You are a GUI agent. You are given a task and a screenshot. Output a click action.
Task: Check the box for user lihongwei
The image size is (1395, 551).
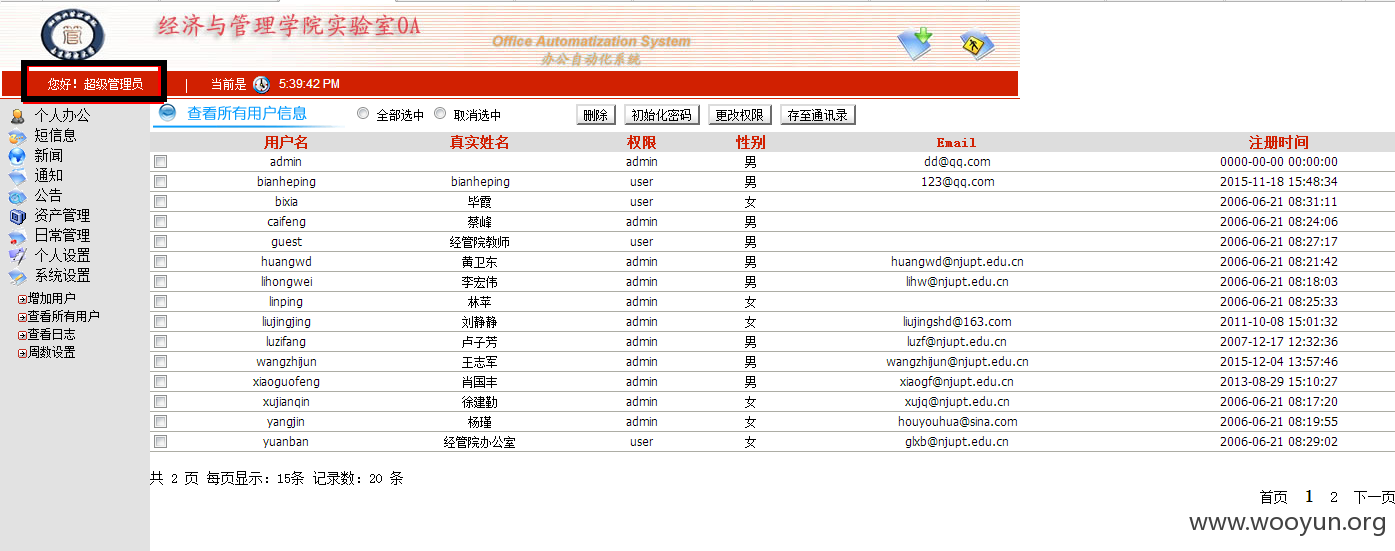point(161,282)
